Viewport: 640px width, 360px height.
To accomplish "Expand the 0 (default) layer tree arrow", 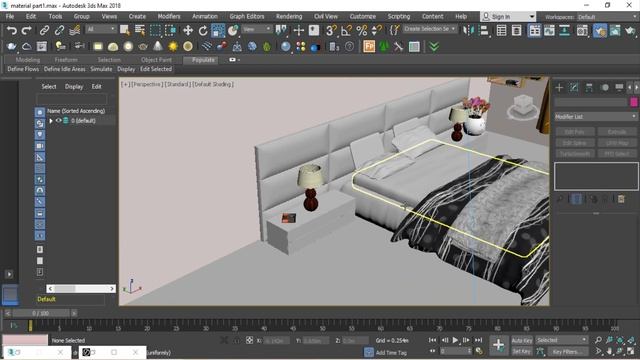I will coord(51,120).
